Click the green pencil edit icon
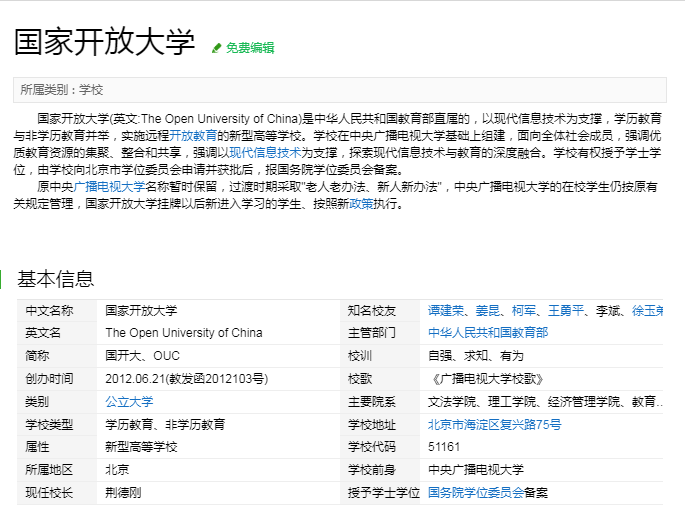The width and height of the screenshot is (685, 513). [217, 48]
